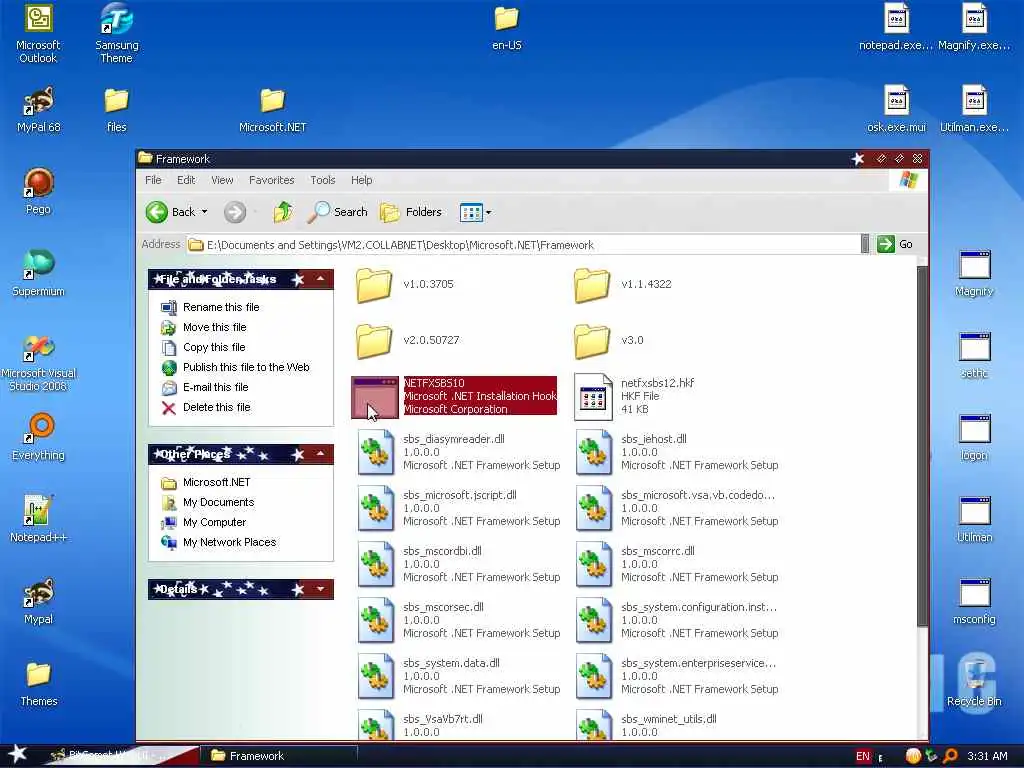Click Rename this file link
The image size is (1024, 768).
(x=221, y=307)
